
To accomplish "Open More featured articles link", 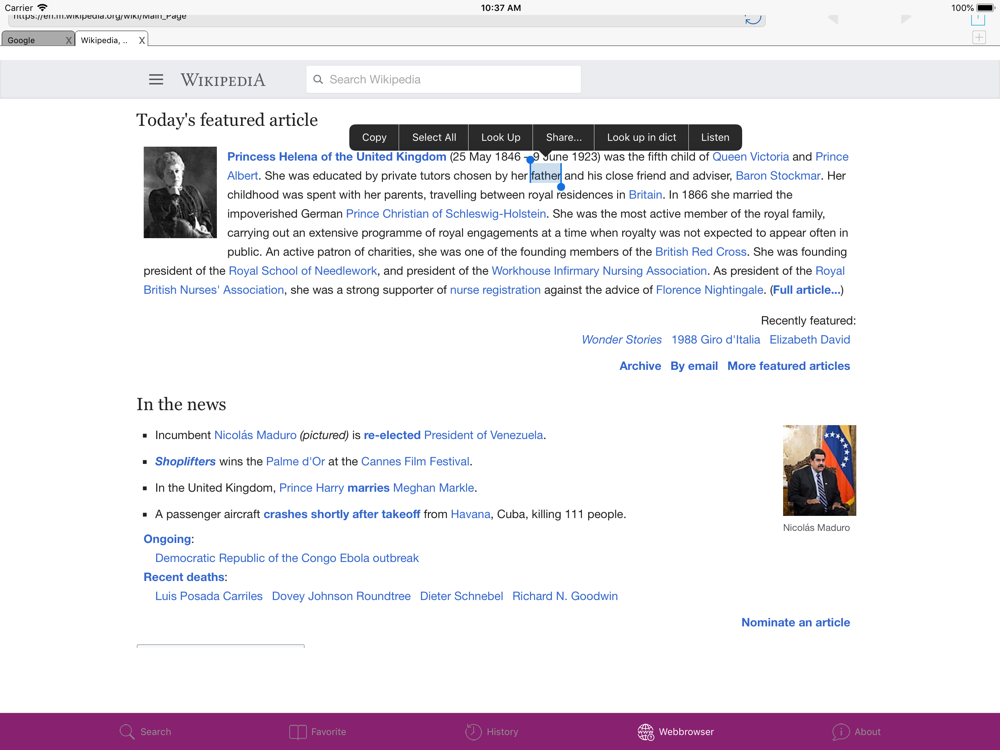I will point(789,366).
